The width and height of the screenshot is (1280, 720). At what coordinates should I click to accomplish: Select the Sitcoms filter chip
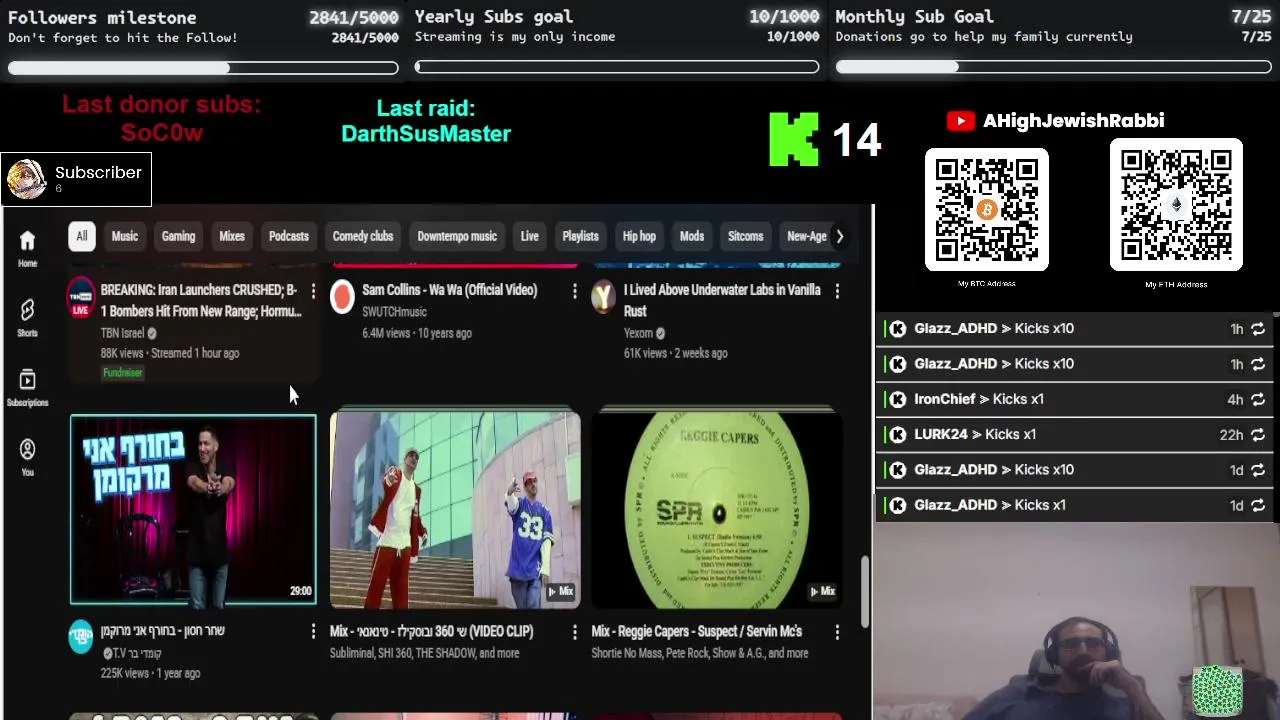745,237
